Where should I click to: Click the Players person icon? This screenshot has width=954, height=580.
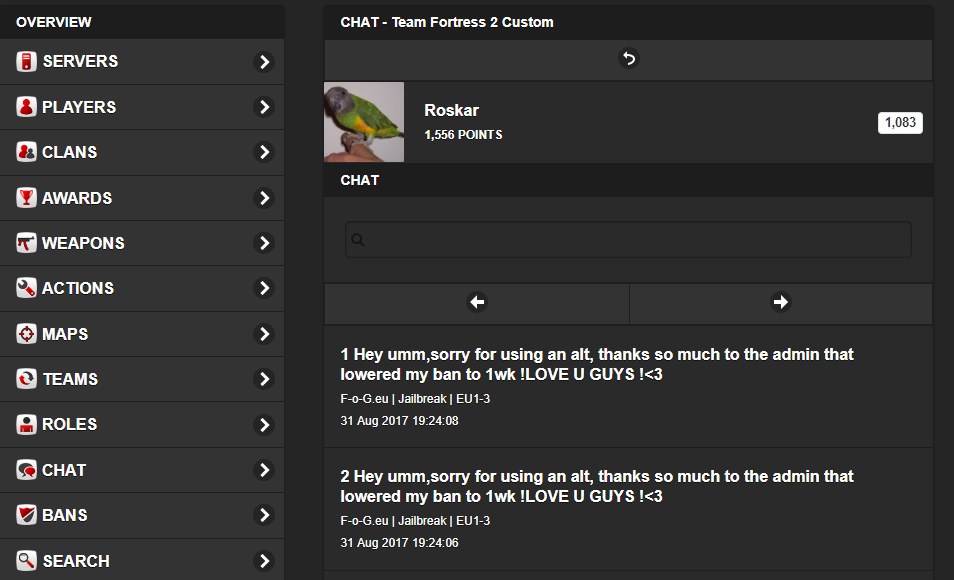pos(26,107)
